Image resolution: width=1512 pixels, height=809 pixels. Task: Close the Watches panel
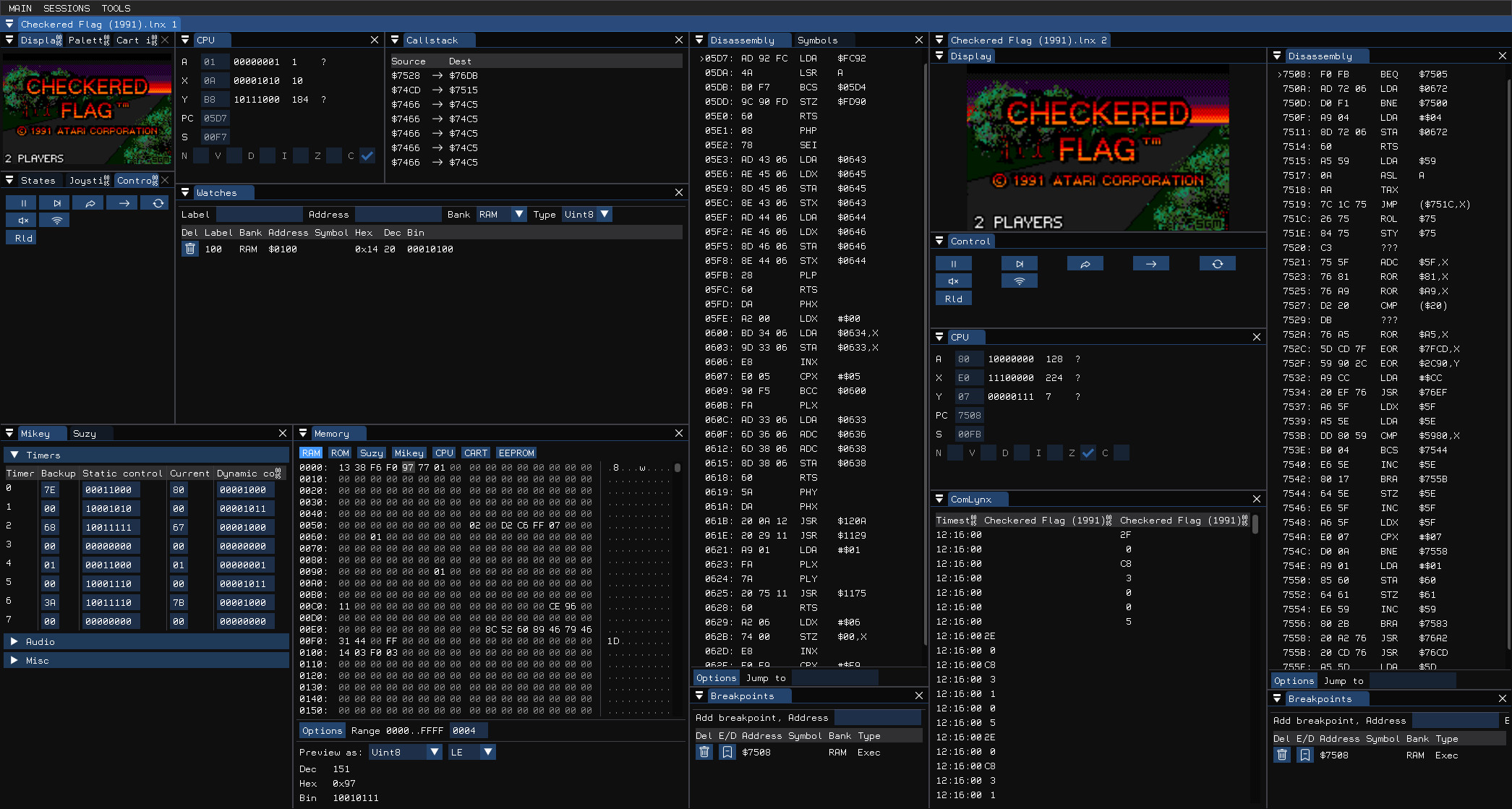(x=678, y=192)
